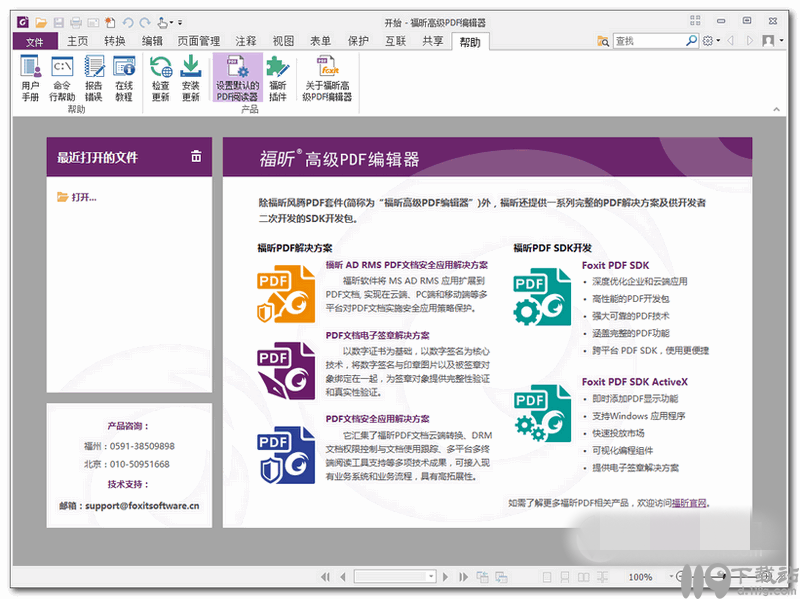Viewport: 800px width, 599px height.
Task: Switch to the 表单 tab
Action: click(320, 41)
